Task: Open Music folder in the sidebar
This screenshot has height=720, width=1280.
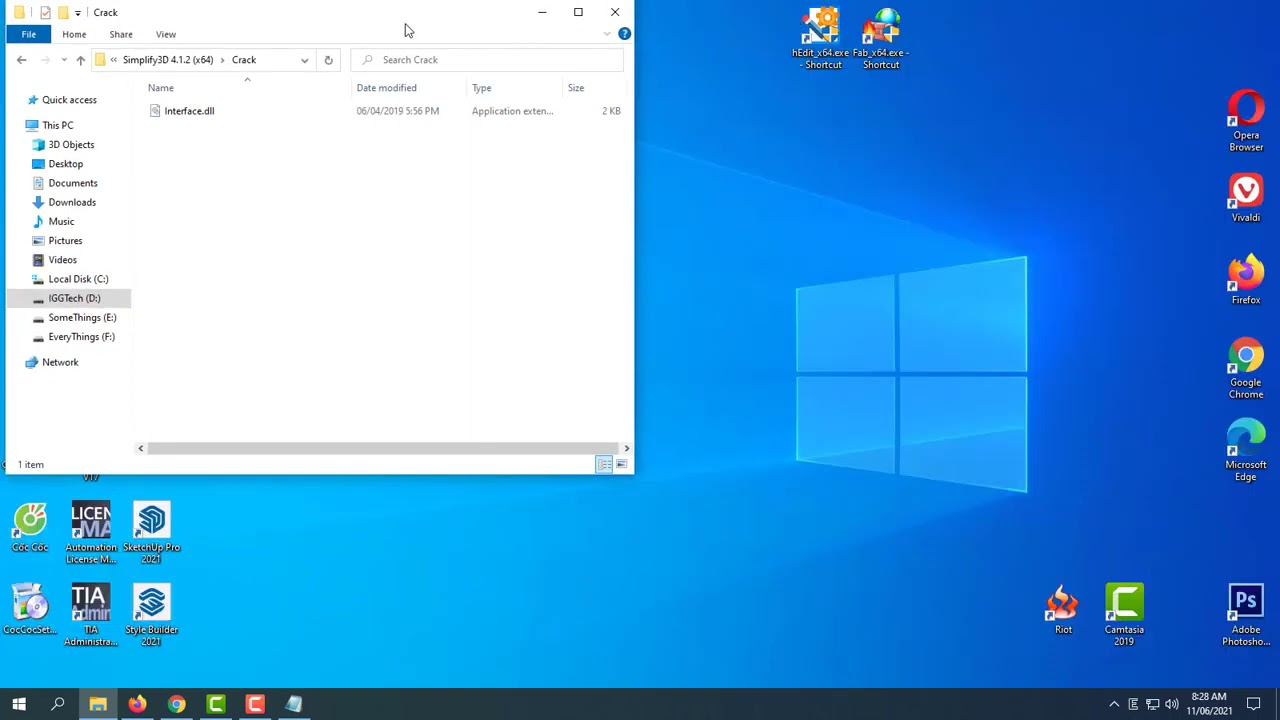Action: pyautogui.click(x=61, y=221)
